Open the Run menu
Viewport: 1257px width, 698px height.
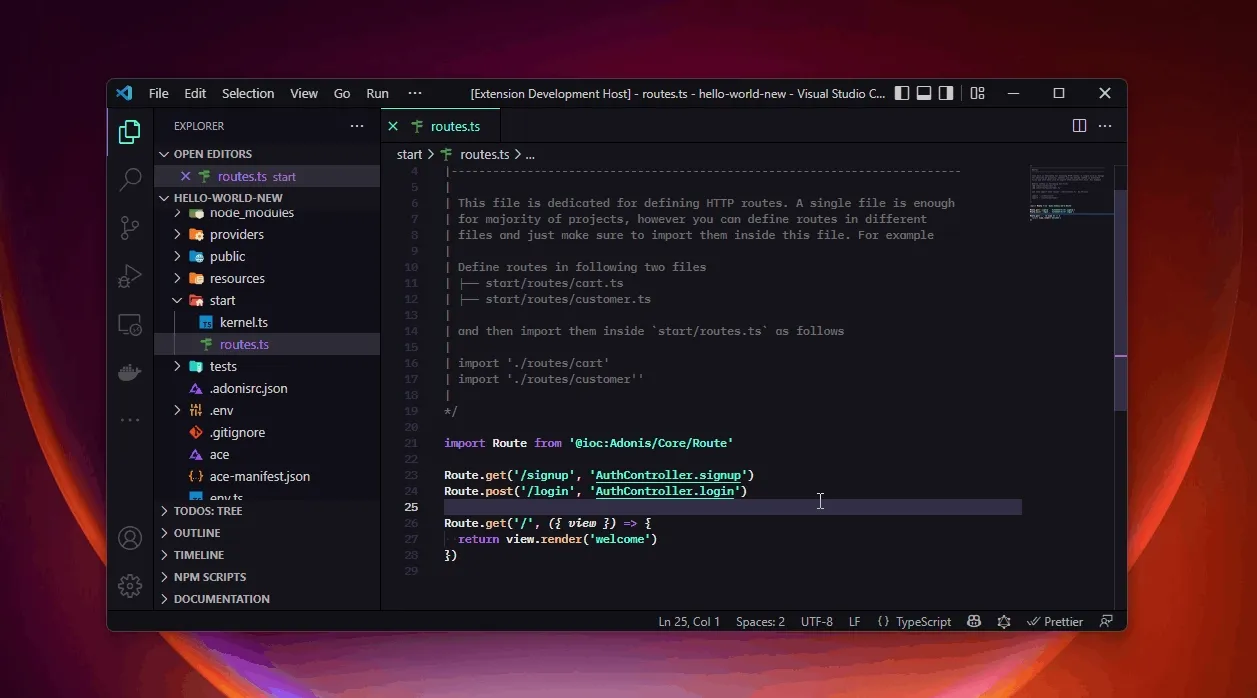(377, 93)
